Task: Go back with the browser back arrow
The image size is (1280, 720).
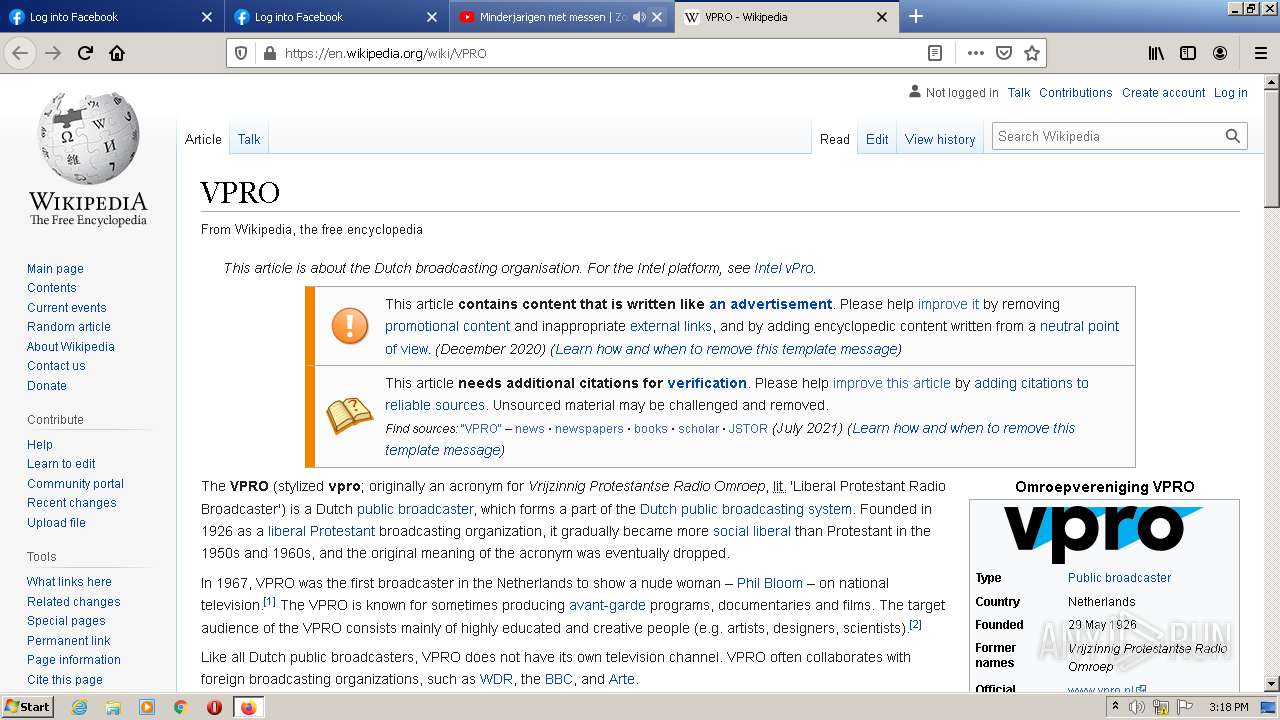Action: click(20, 53)
